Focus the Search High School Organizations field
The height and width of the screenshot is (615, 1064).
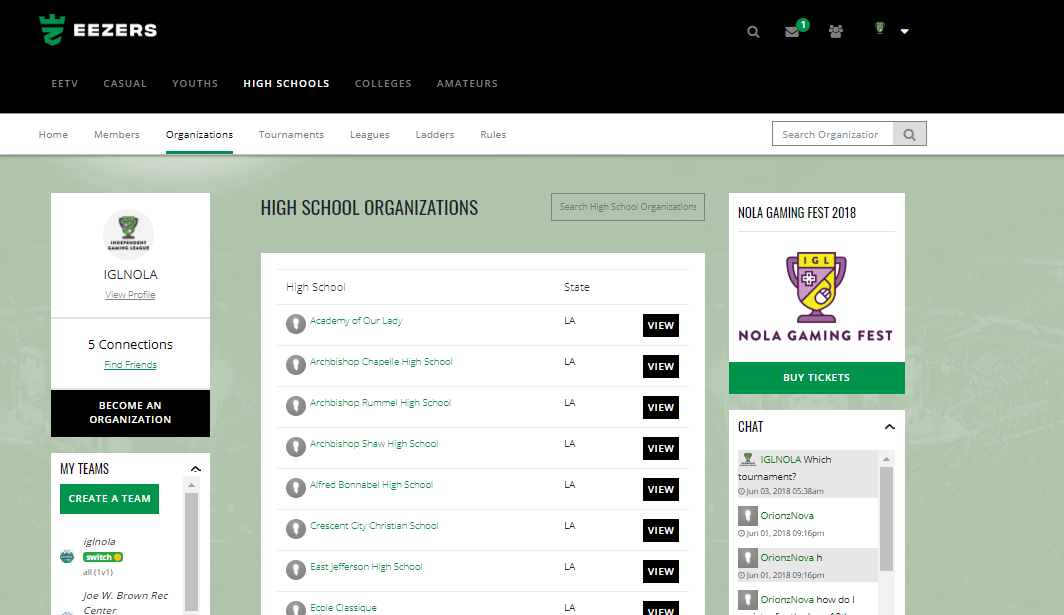click(628, 207)
